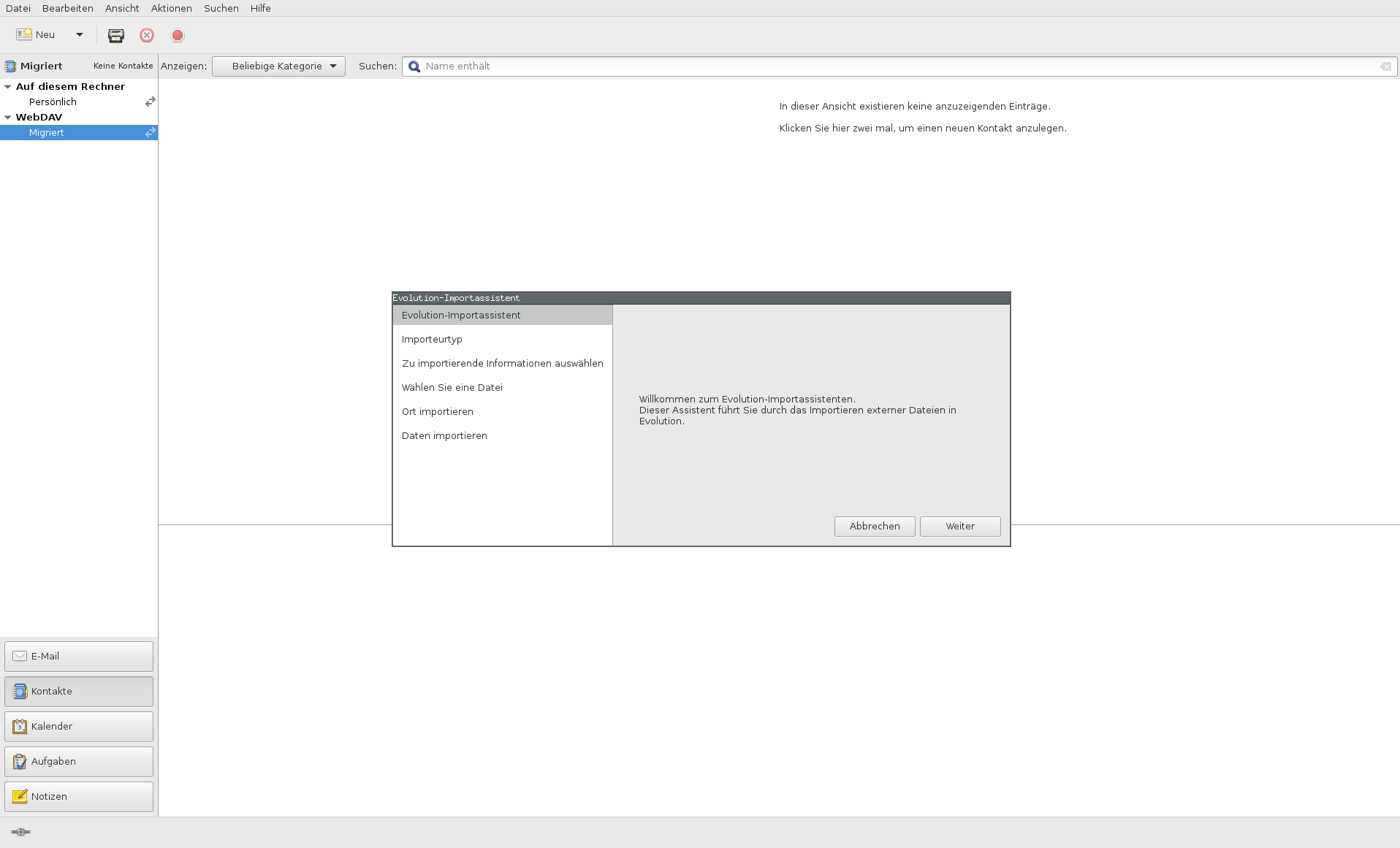Click the delete contact icon

[147, 35]
